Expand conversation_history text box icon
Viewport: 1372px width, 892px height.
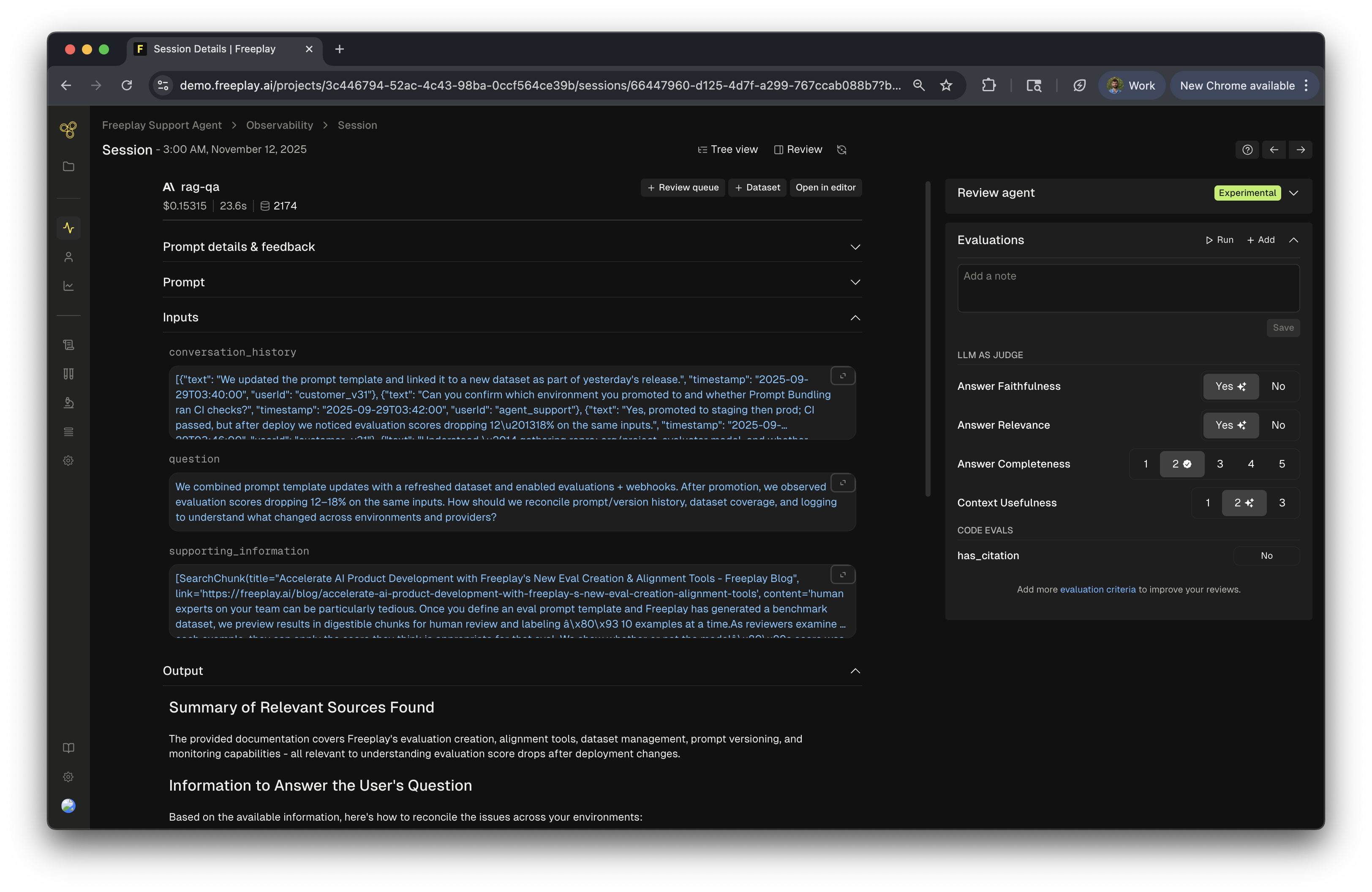842,376
